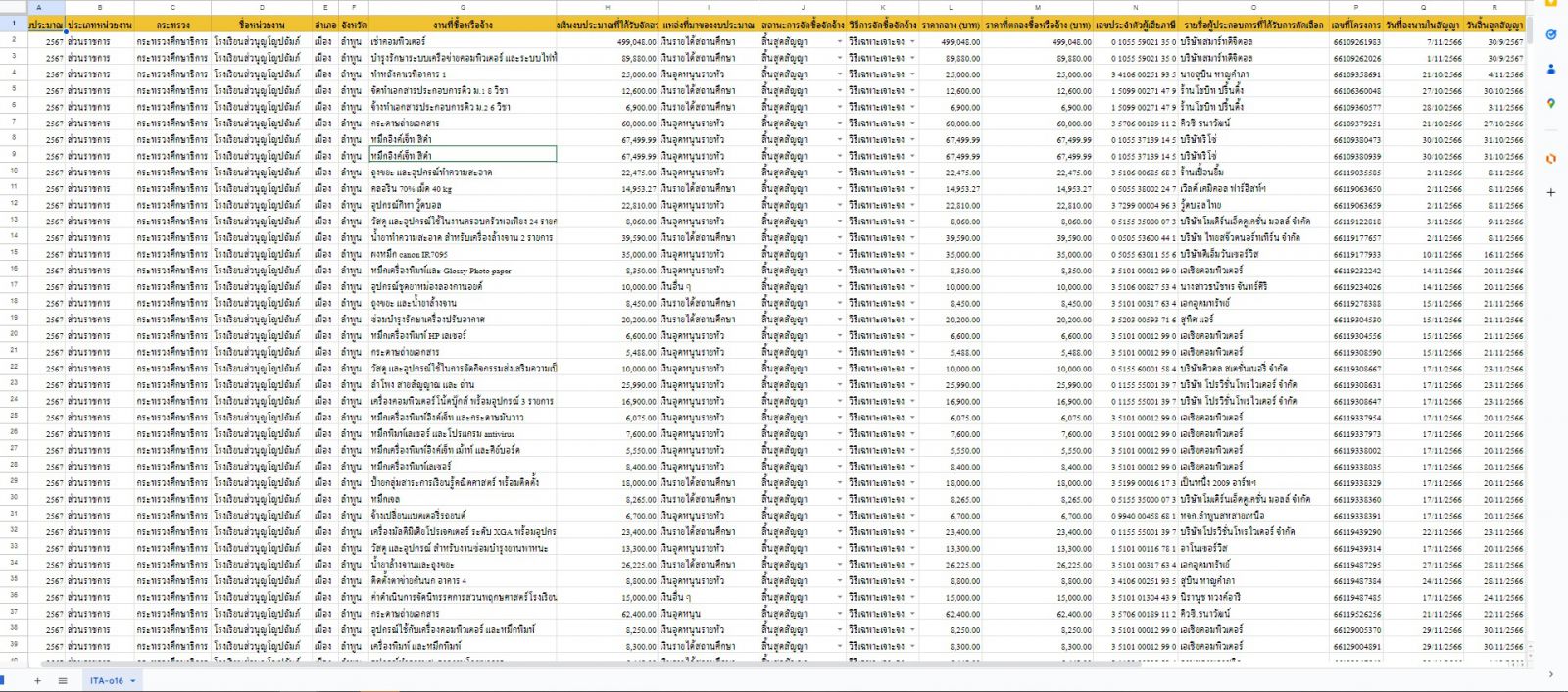1568x692 pixels.
Task: Select cell containing เช่าคอมพิวเตอร์ in row 2
Action: [x=461, y=42]
